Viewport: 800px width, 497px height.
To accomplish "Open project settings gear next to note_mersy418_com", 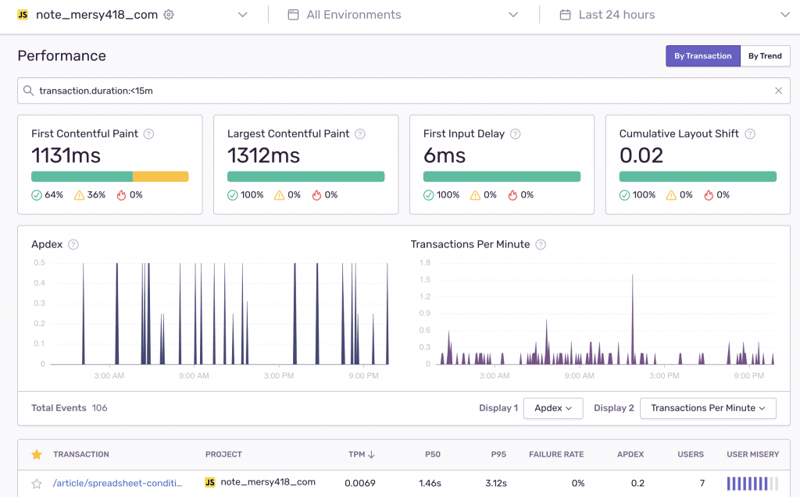I will click(169, 15).
